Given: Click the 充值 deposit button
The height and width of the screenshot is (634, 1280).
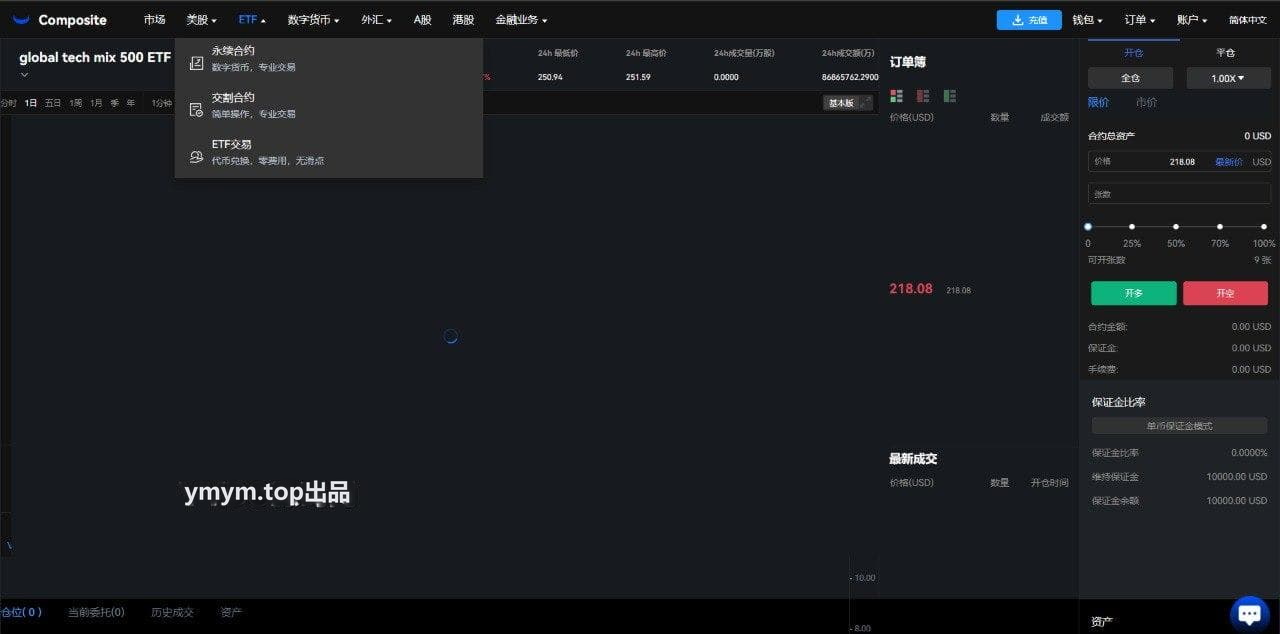Looking at the screenshot, I should (x=1029, y=20).
